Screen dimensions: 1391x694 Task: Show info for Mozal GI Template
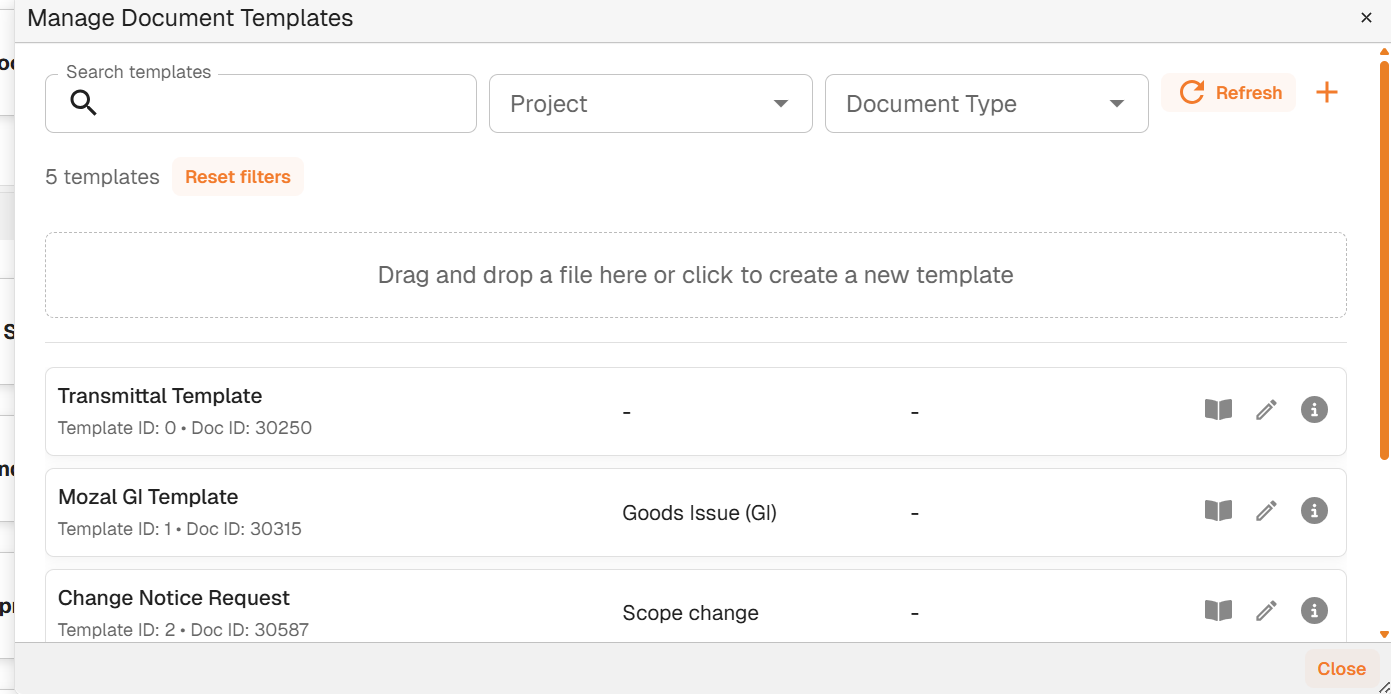[x=1314, y=510]
